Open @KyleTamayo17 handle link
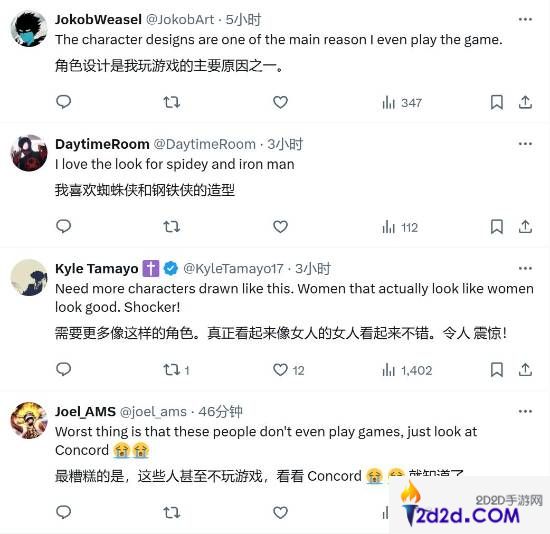This screenshot has width=550, height=534. 233,269
